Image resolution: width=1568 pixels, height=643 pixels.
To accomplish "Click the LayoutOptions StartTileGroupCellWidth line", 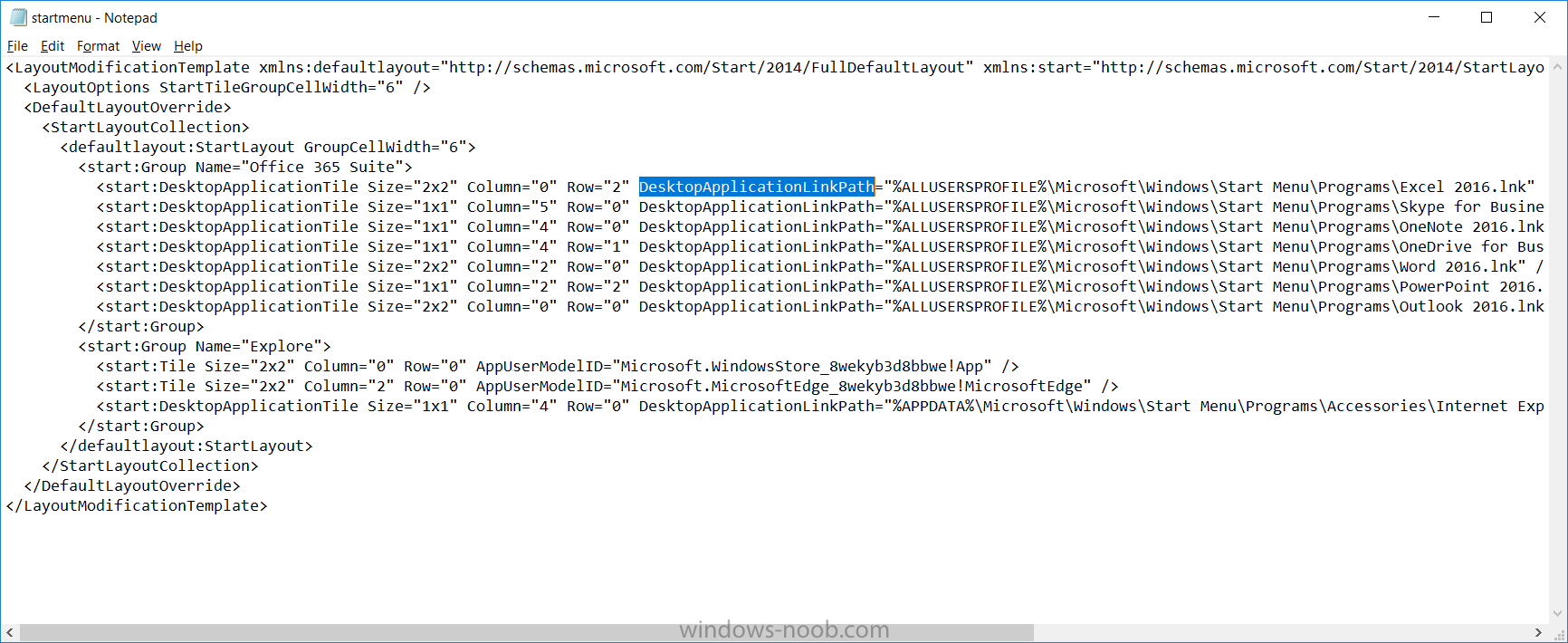I will [x=227, y=87].
